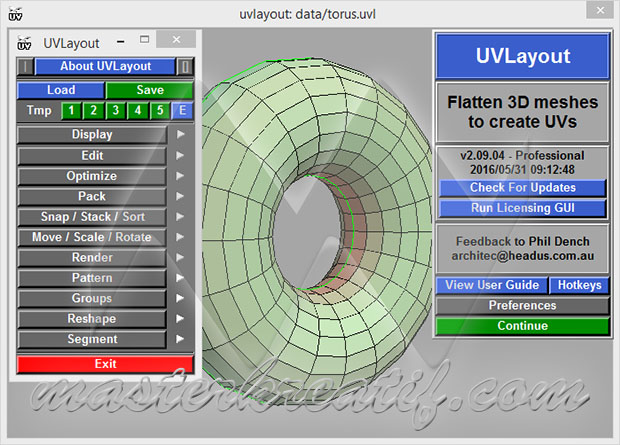
Task: Click the v2.09.04 - Professional version text
Action: click(x=522, y=155)
